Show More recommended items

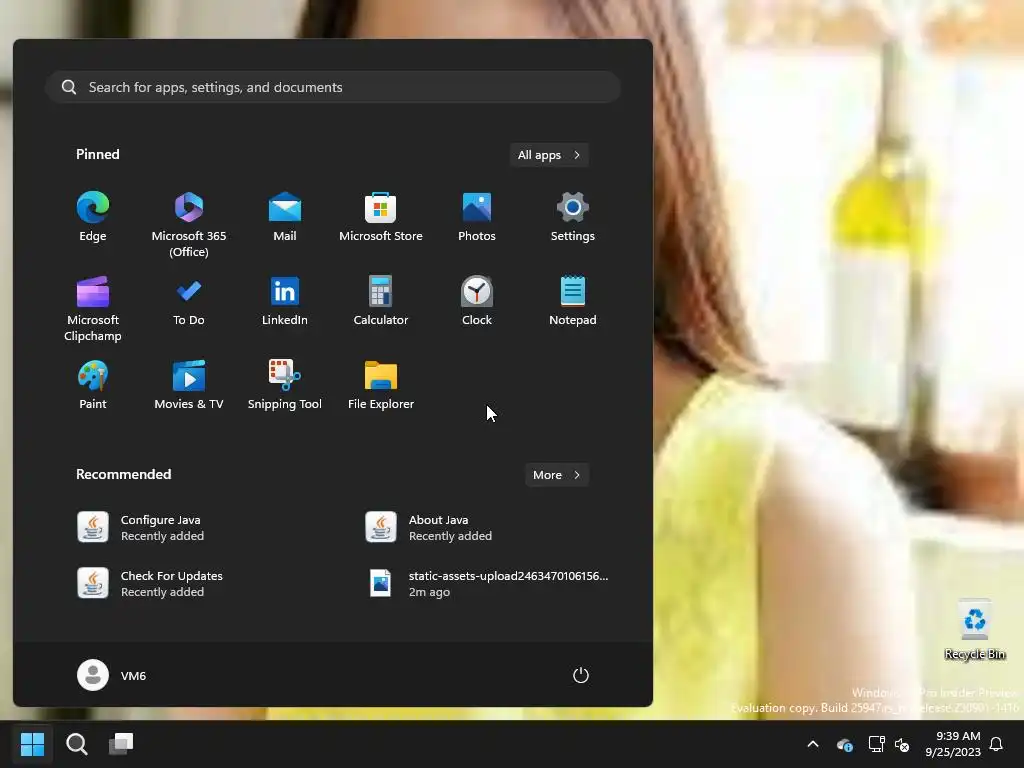556,475
